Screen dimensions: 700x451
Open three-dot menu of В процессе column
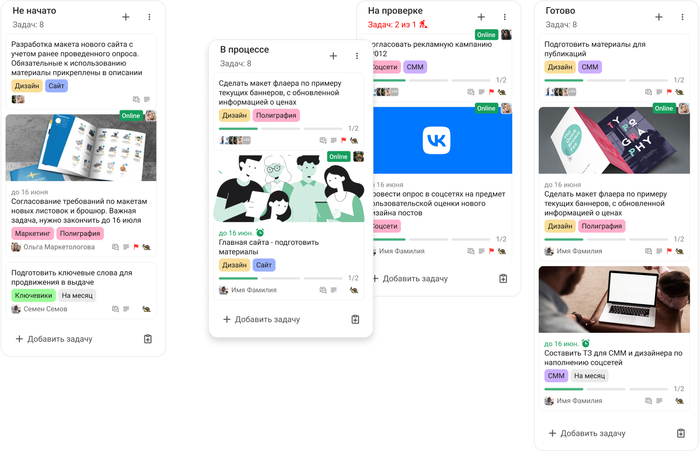357,56
